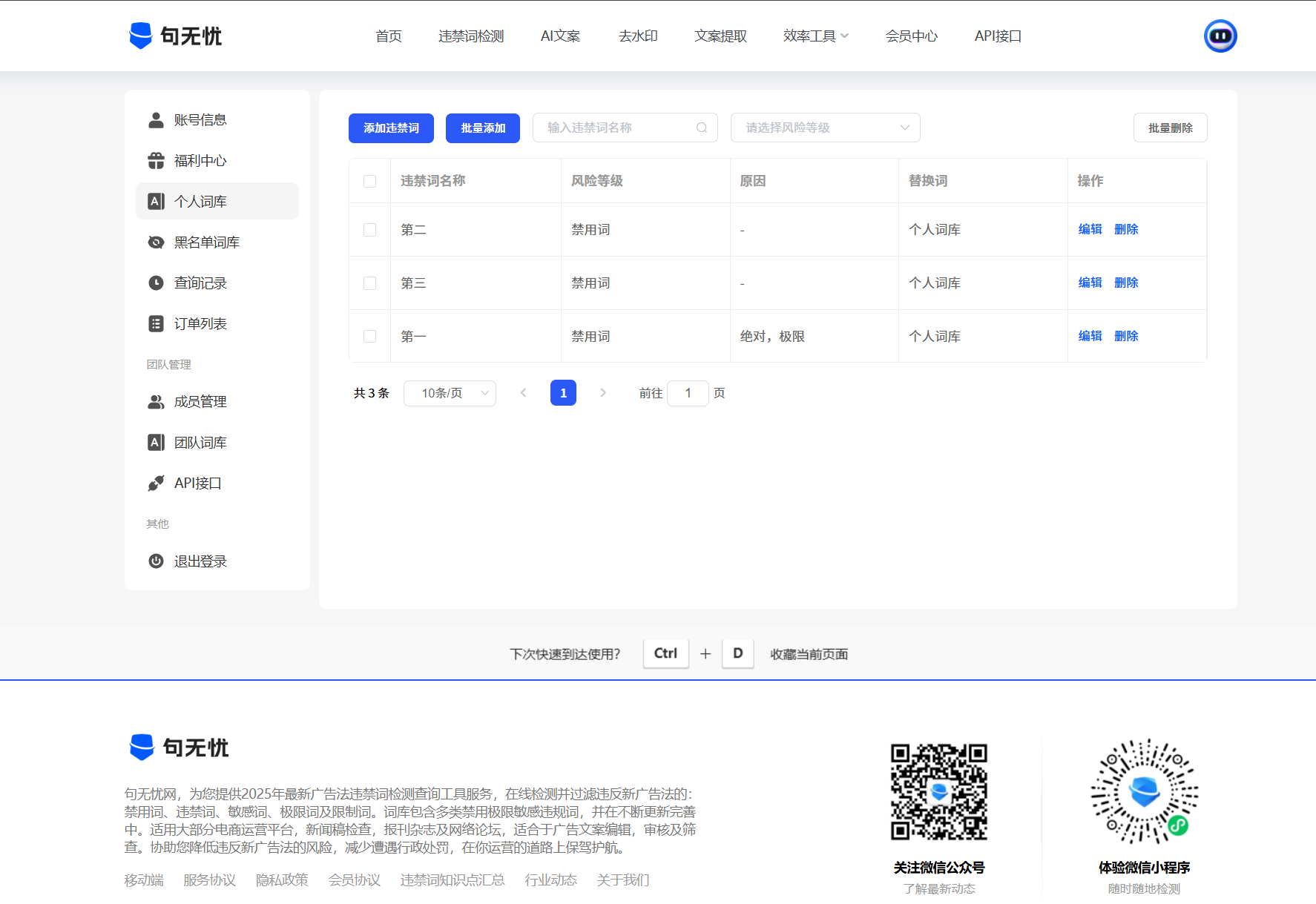Click the 订单列表 list icon
Screen dimensions: 1316x904
click(x=156, y=324)
